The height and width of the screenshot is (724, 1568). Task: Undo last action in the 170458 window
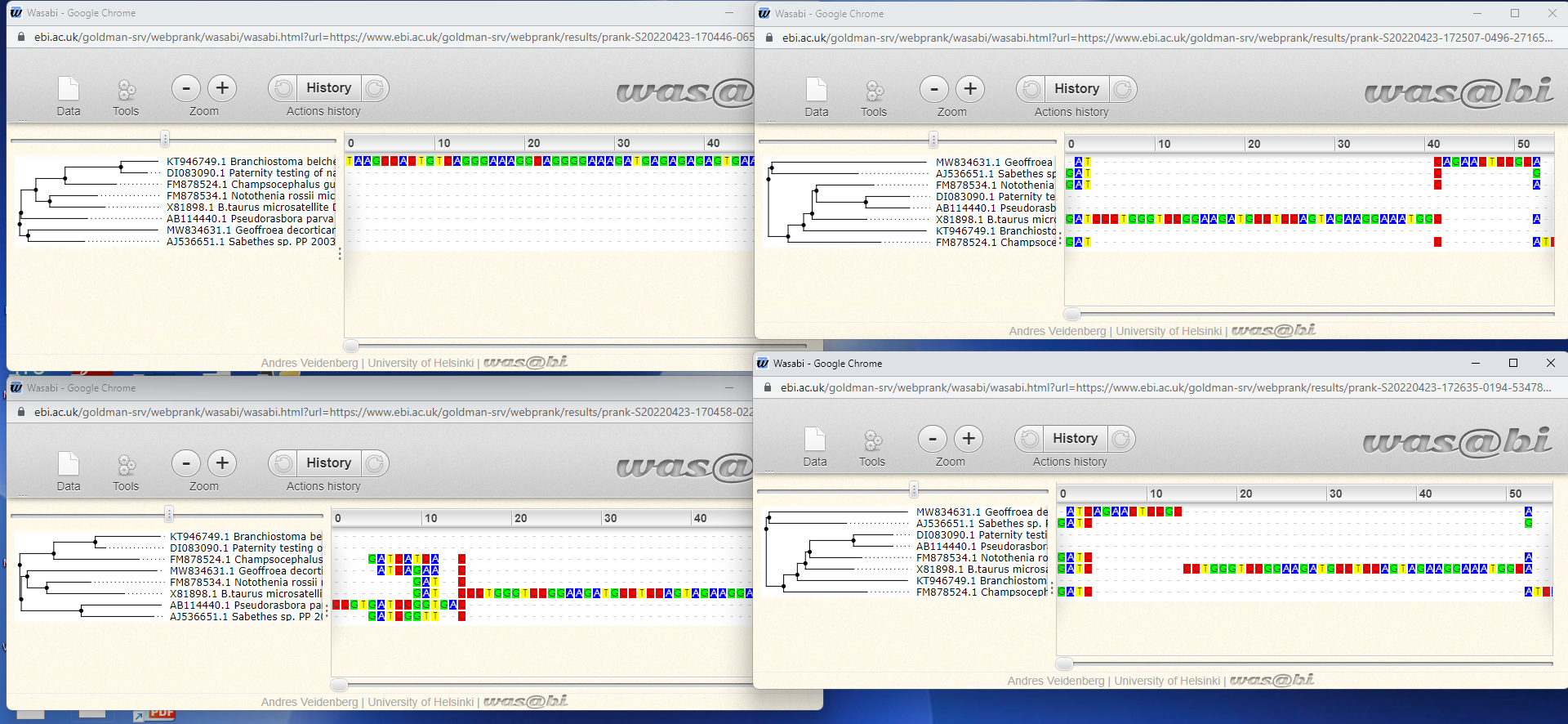click(283, 463)
